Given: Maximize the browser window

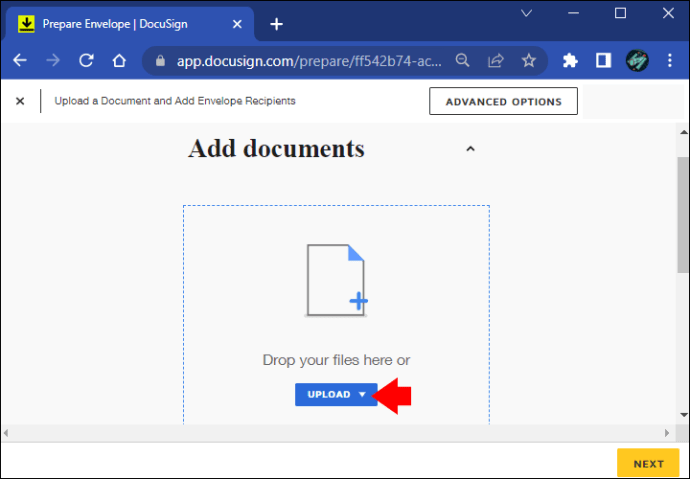Looking at the screenshot, I should tap(620, 13).
